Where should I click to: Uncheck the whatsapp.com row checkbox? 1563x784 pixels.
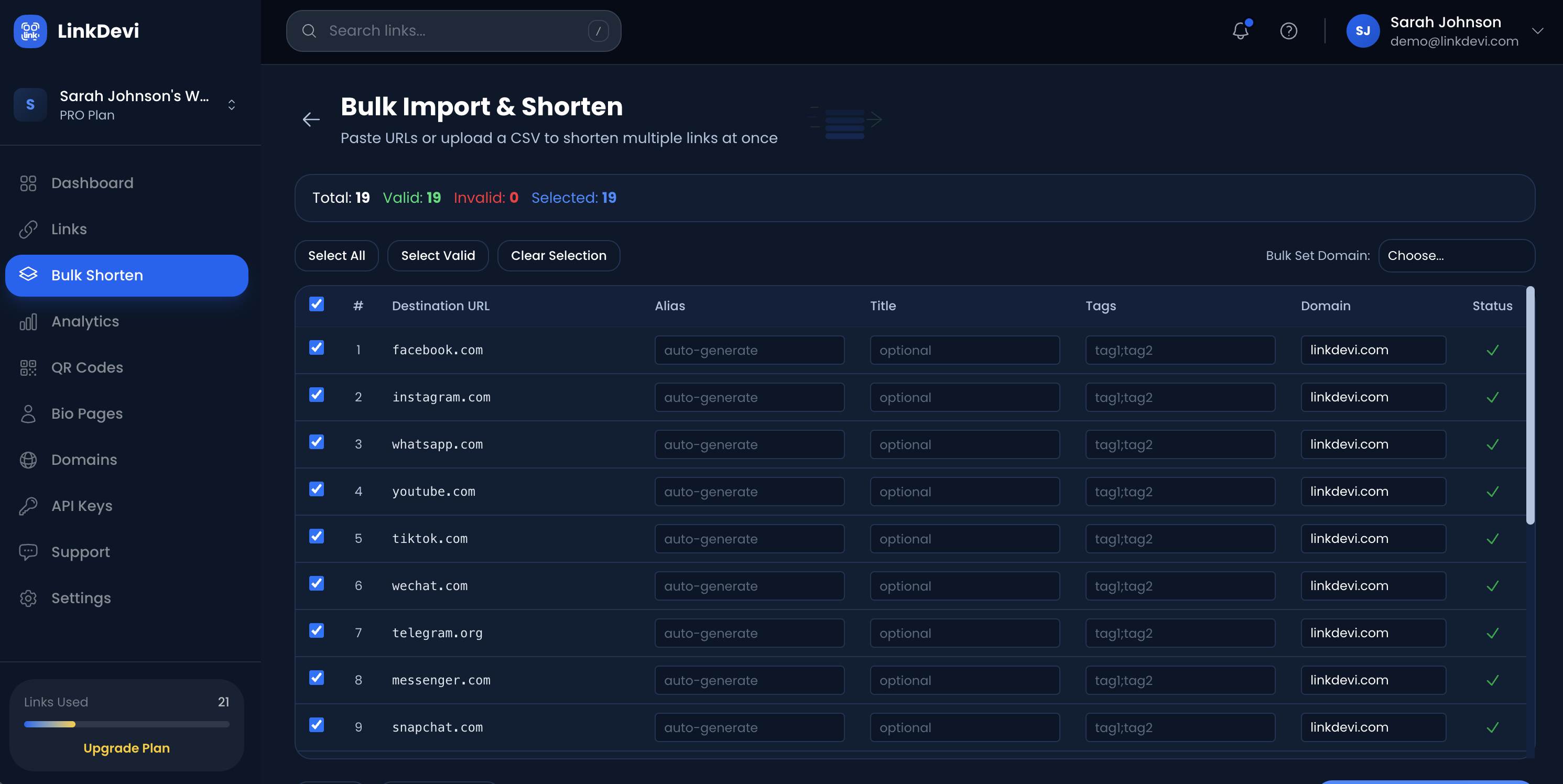click(317, 442)
